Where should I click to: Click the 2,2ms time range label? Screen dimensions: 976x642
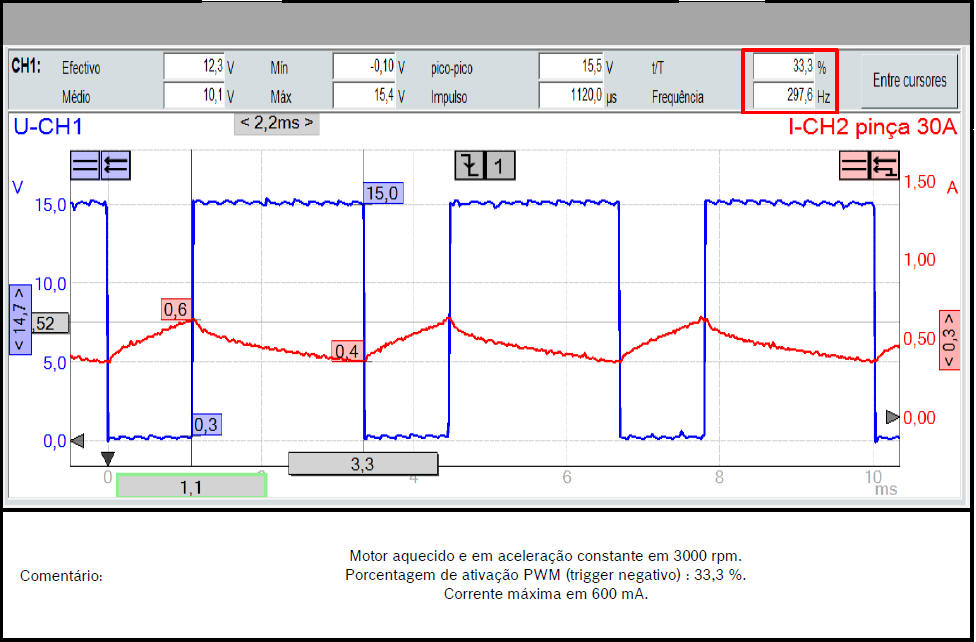[276, 123]
